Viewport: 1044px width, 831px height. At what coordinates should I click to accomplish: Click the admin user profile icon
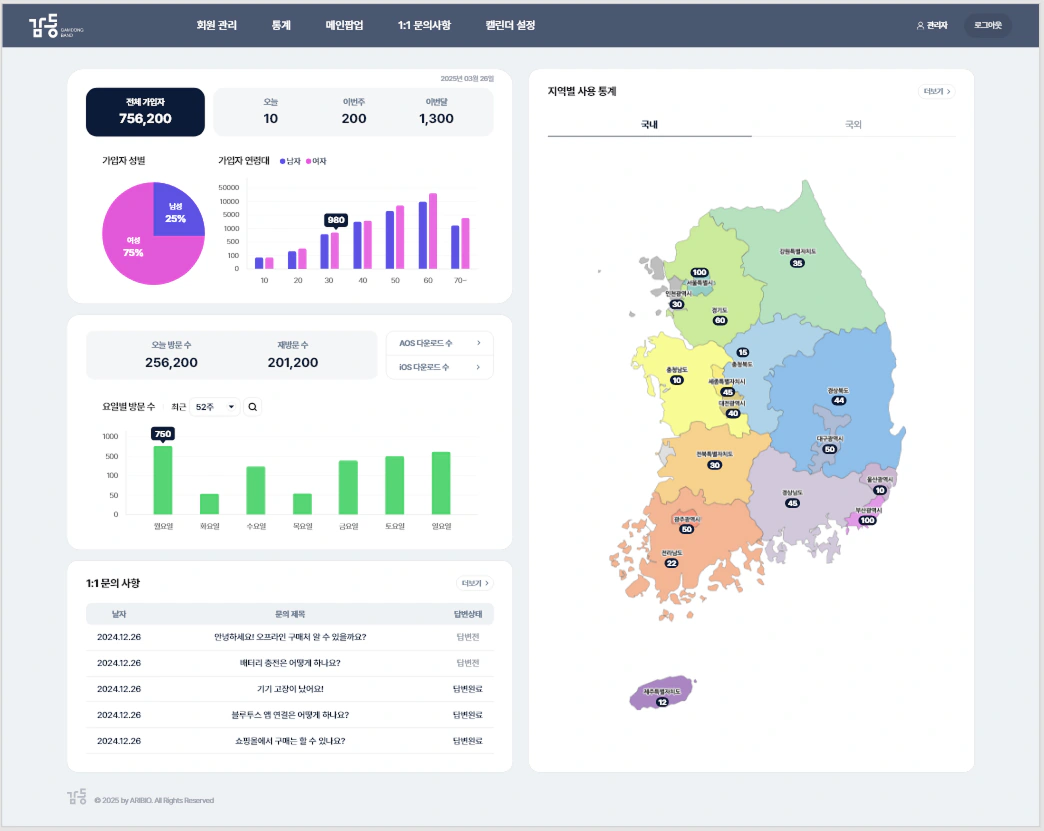920,25
